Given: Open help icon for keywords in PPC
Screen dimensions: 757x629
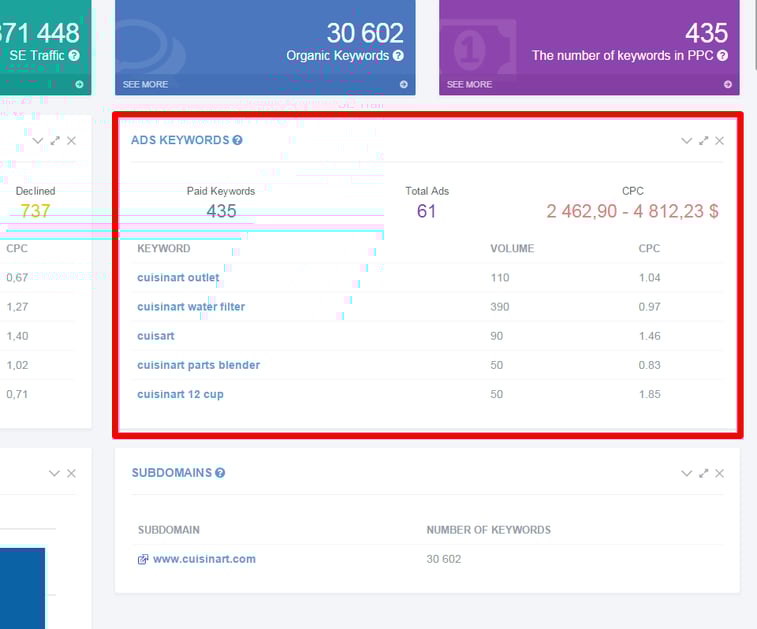Looking at the screenshot, I should (722, 56).
